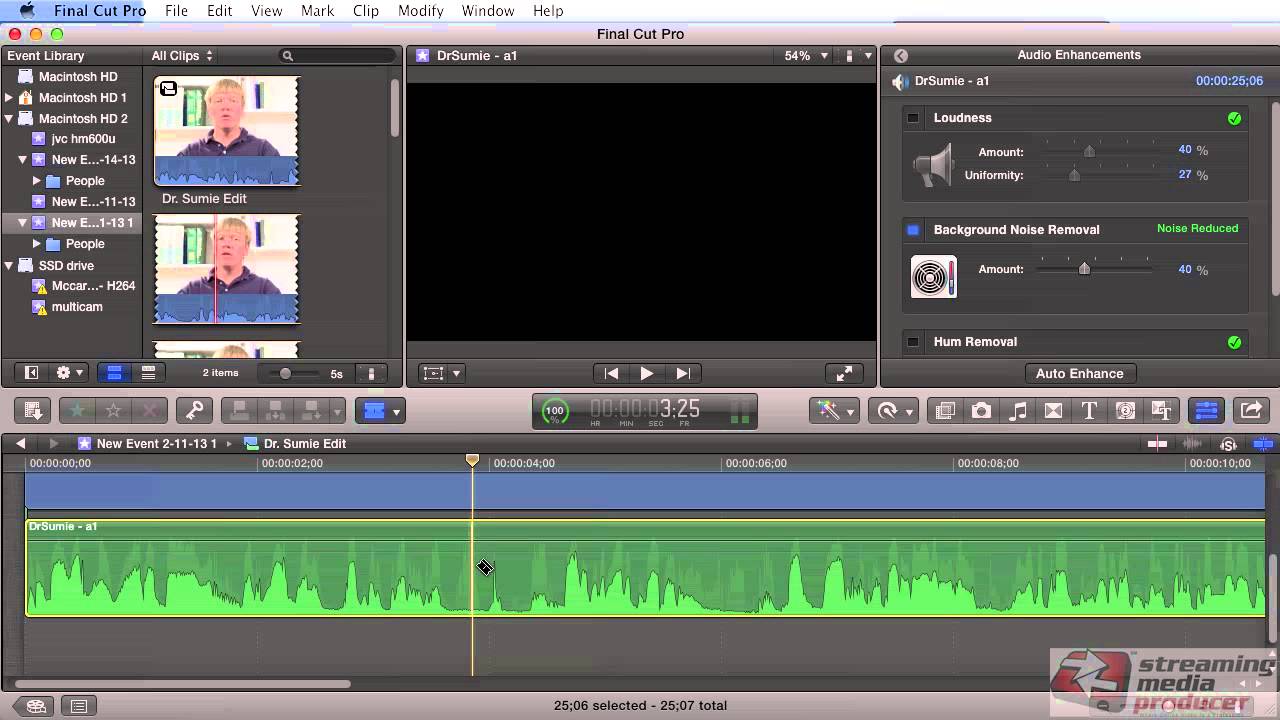This screenshot has width=1280, height=720.
Task: Open the Enhancements magic wand menu
Action: (834, 410)
